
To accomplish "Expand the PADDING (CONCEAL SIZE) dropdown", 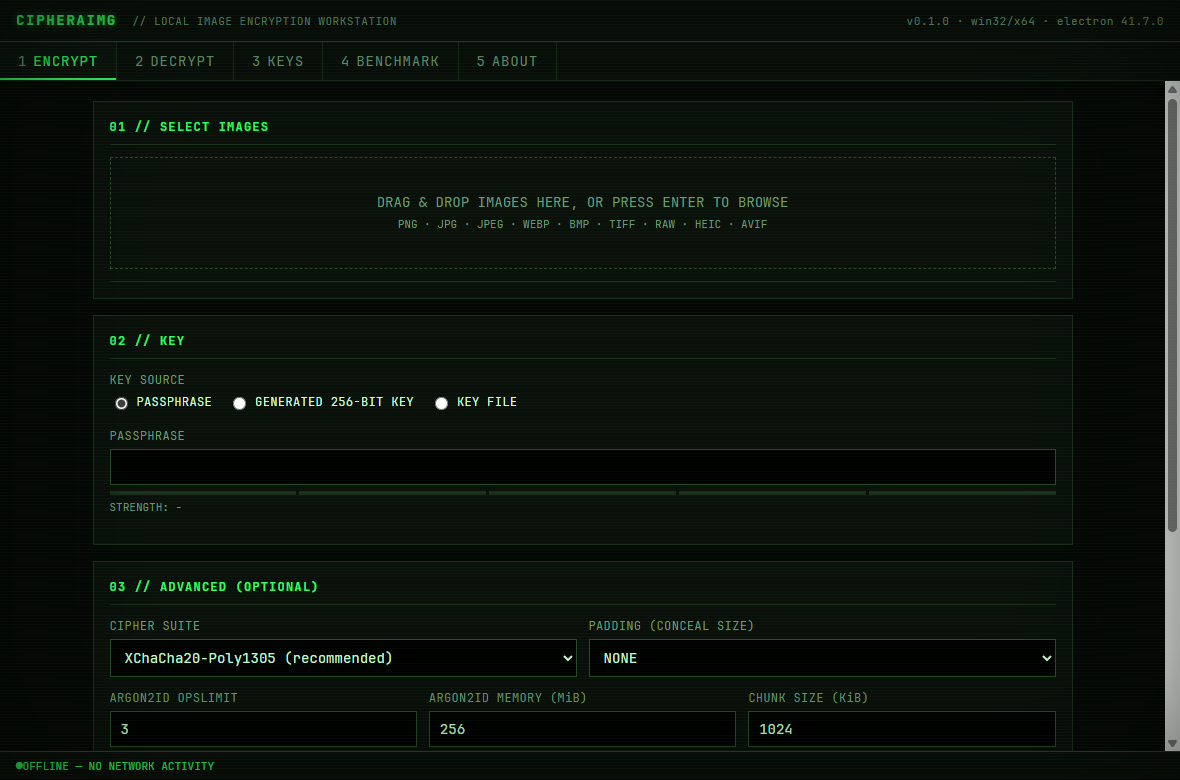I will (822, 658).
